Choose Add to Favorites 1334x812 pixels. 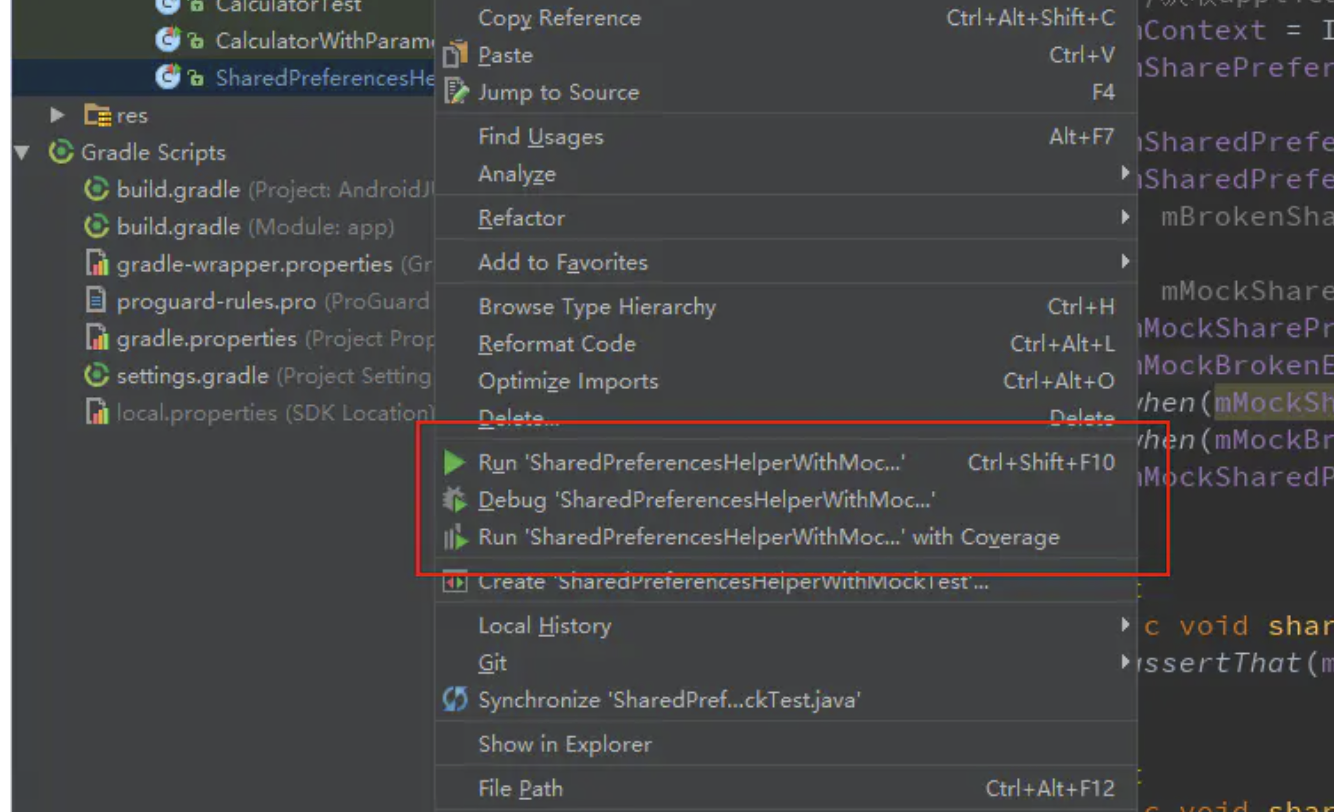pos(786,262)
